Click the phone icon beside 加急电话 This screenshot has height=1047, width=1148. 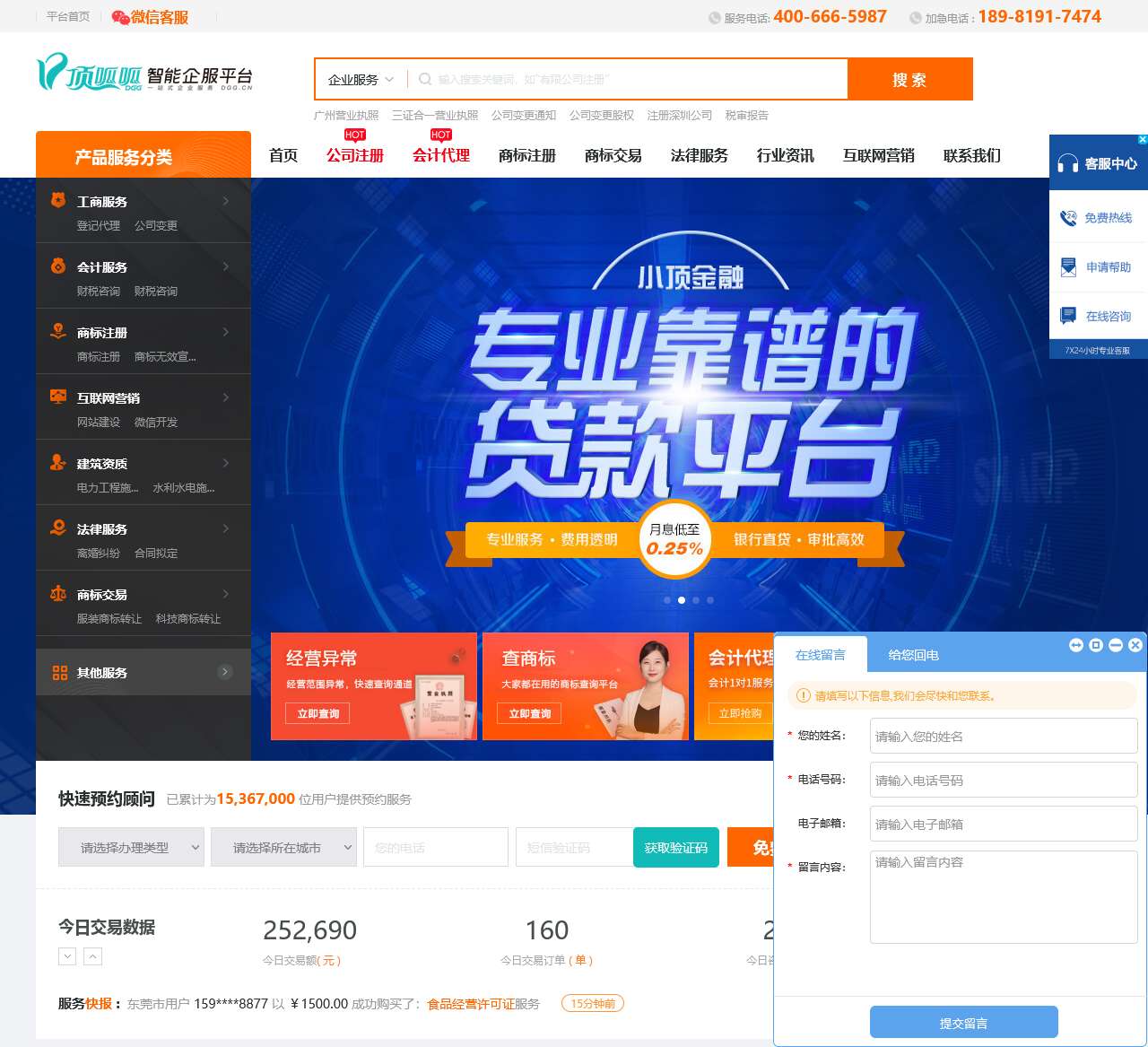pyautogui.click(x=916, y=18)
